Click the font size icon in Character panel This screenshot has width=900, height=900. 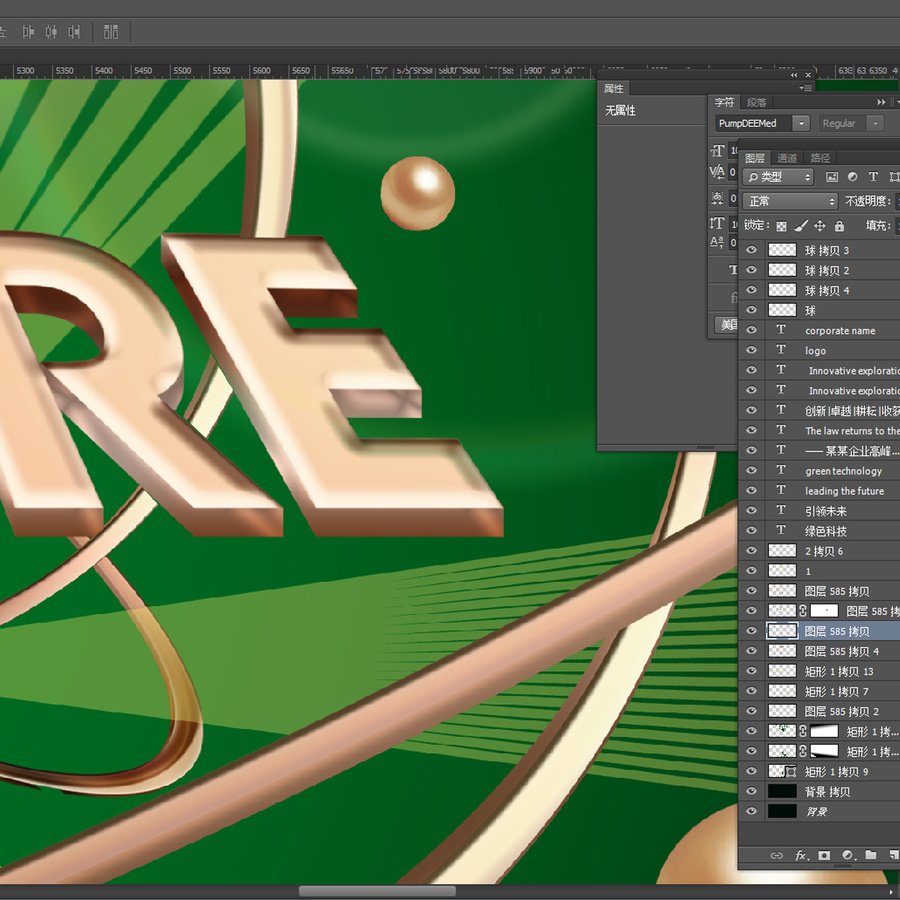click(x=717, y=151)
